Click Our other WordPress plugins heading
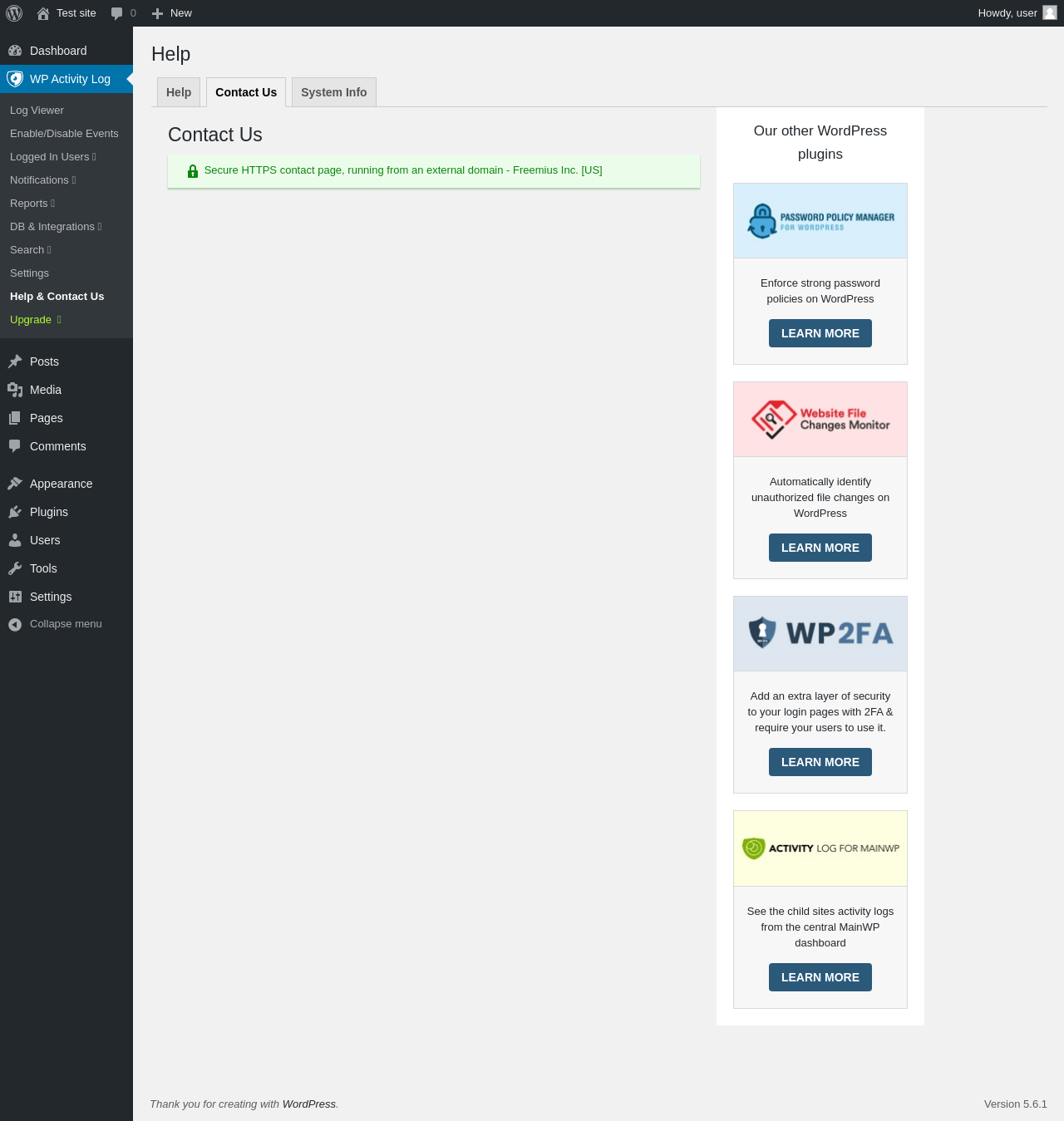This screenshot has height=1121, width=1064. point(820,142)
